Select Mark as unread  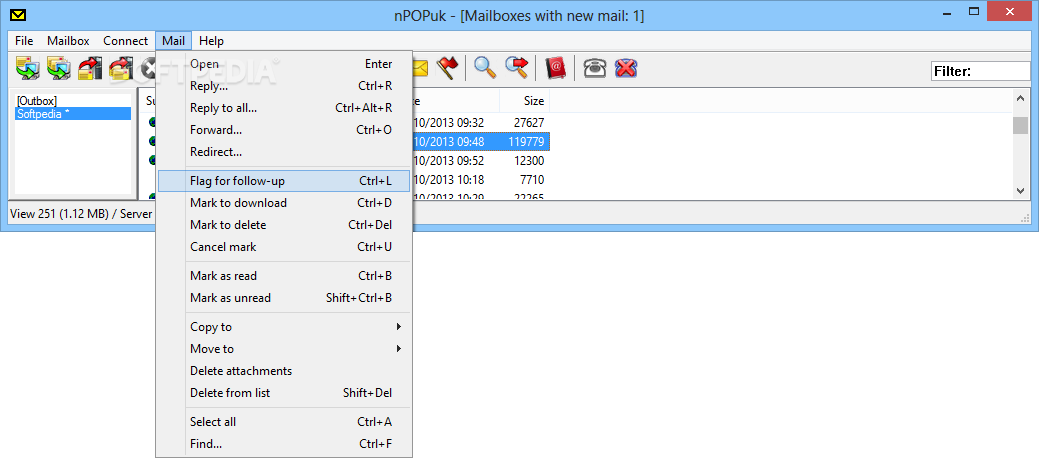pyautogui.click(x=284, y=298)
